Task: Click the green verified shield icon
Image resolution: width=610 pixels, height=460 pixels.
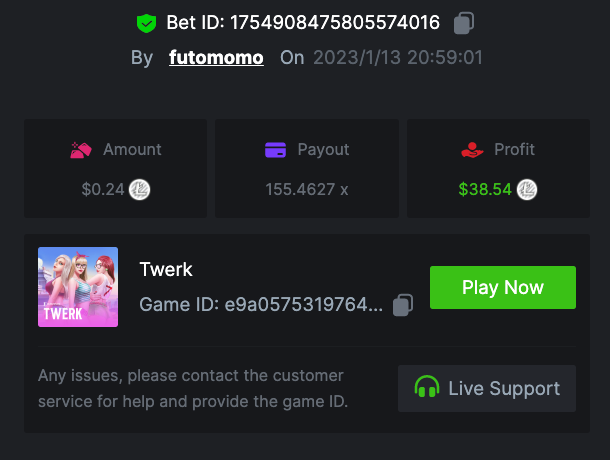Action: [147, 22]
